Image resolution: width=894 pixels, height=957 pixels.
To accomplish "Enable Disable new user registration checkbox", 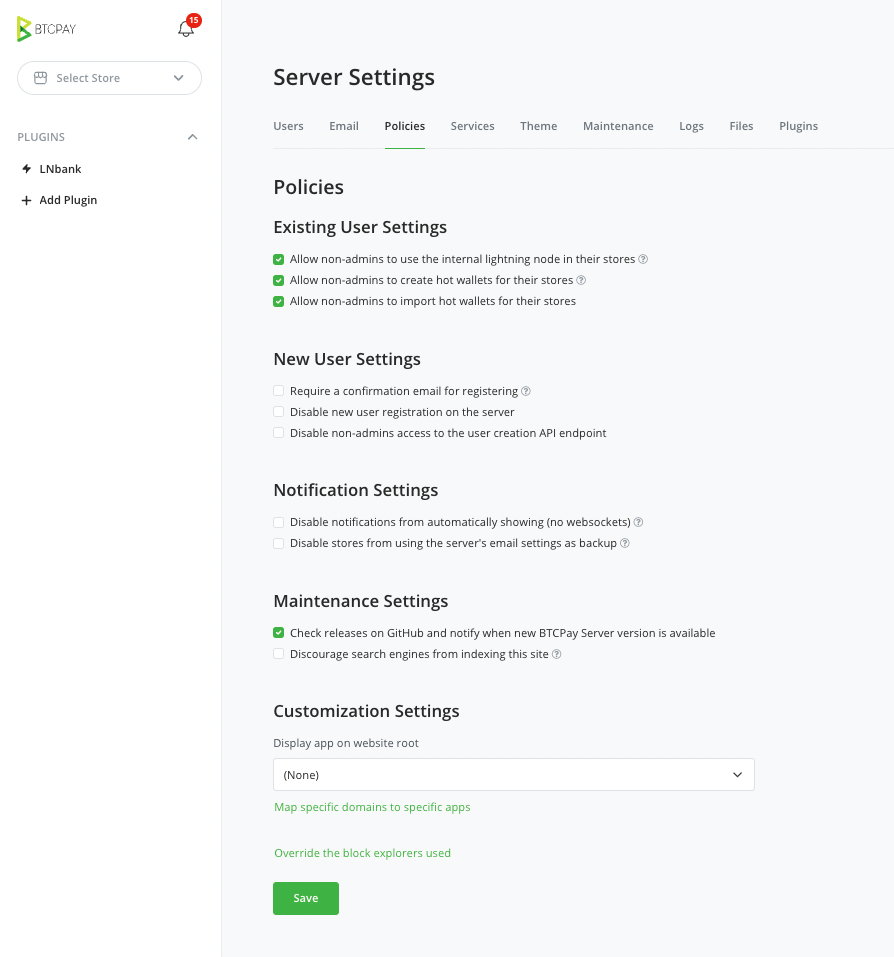I will [278, 412].
